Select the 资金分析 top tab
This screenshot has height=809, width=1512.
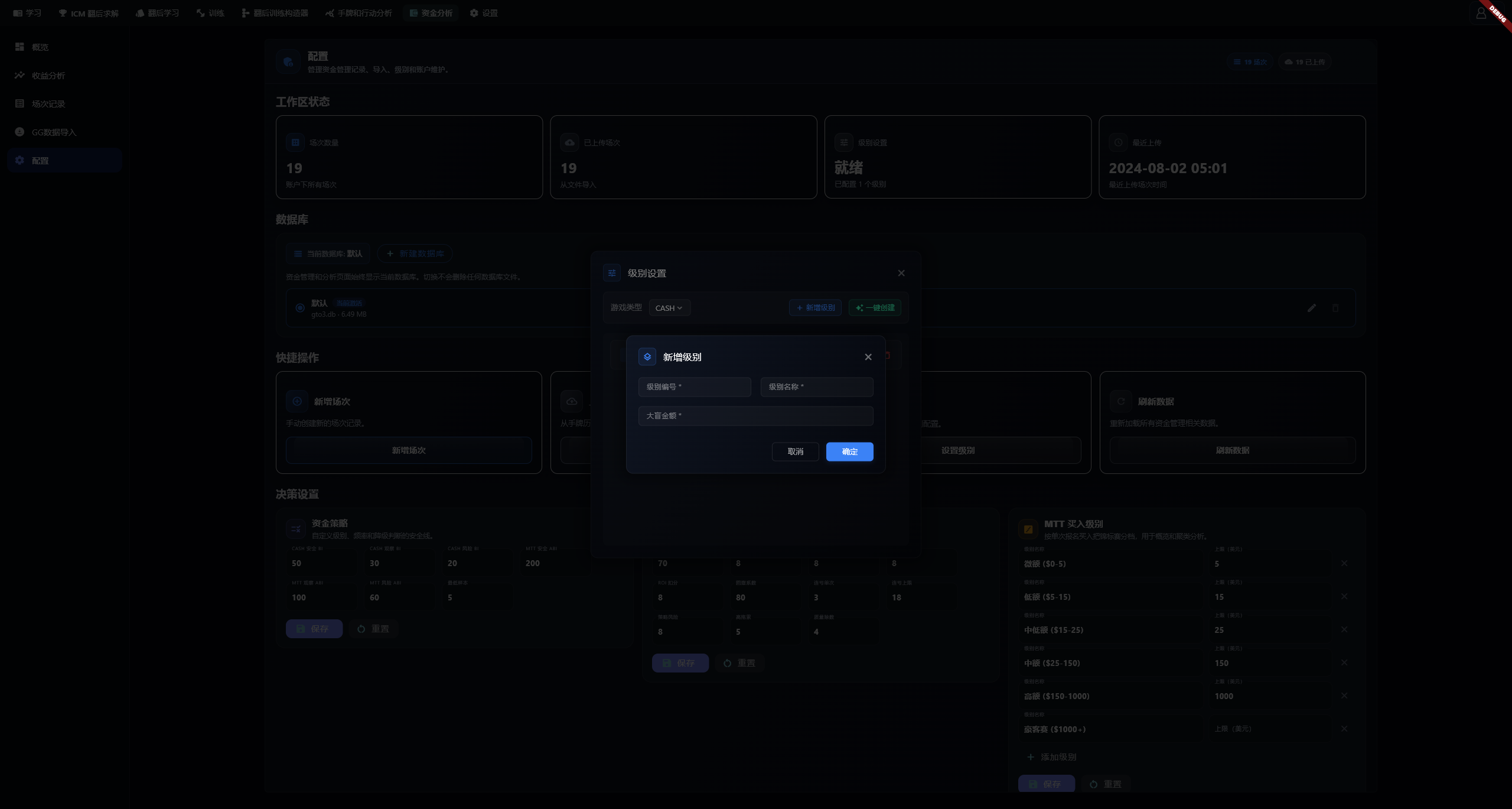[x=431, y=13]
